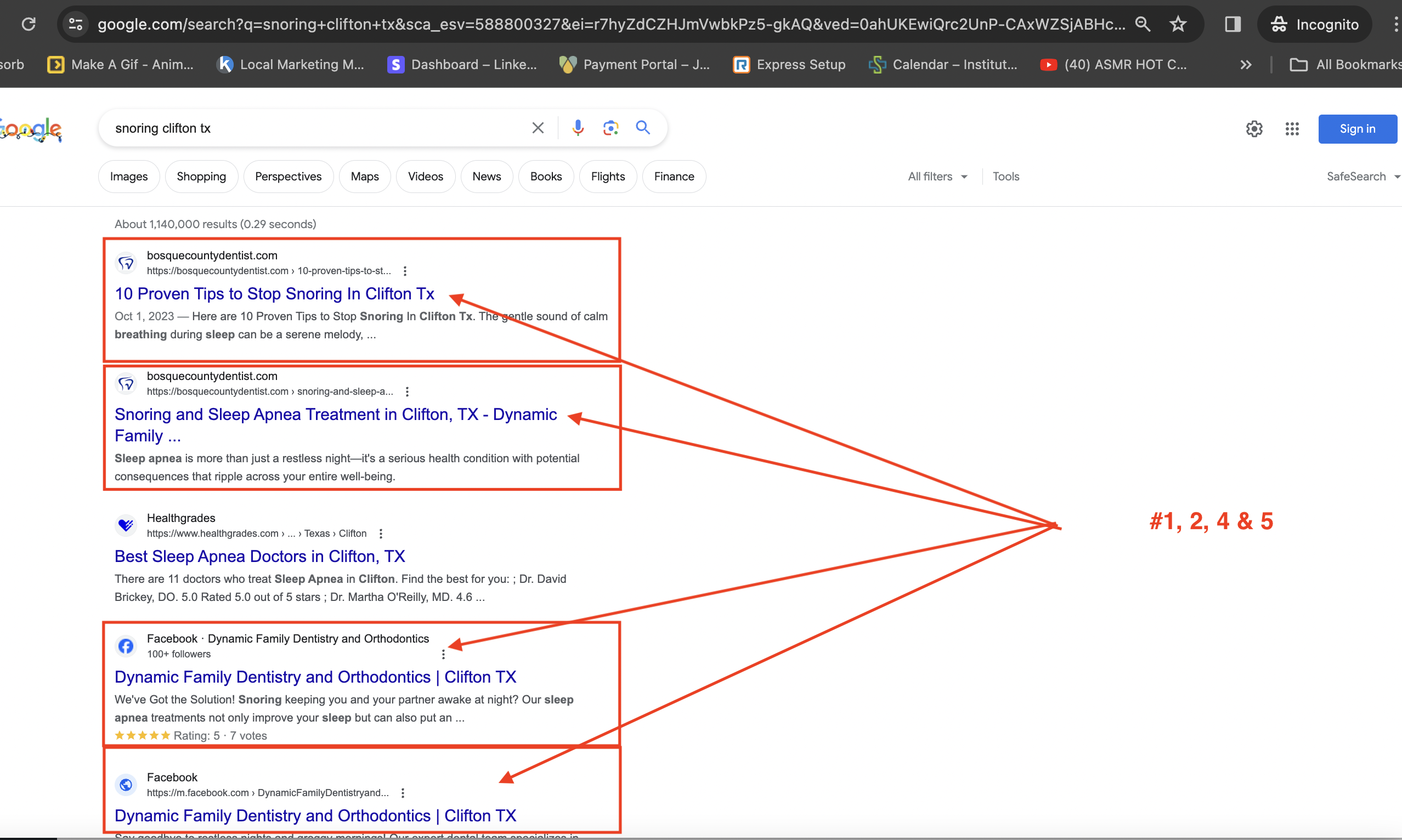Open the SafeSearch dropdown
Viewport: 1402px width, 840px height.
click(x=1364, y=177)
